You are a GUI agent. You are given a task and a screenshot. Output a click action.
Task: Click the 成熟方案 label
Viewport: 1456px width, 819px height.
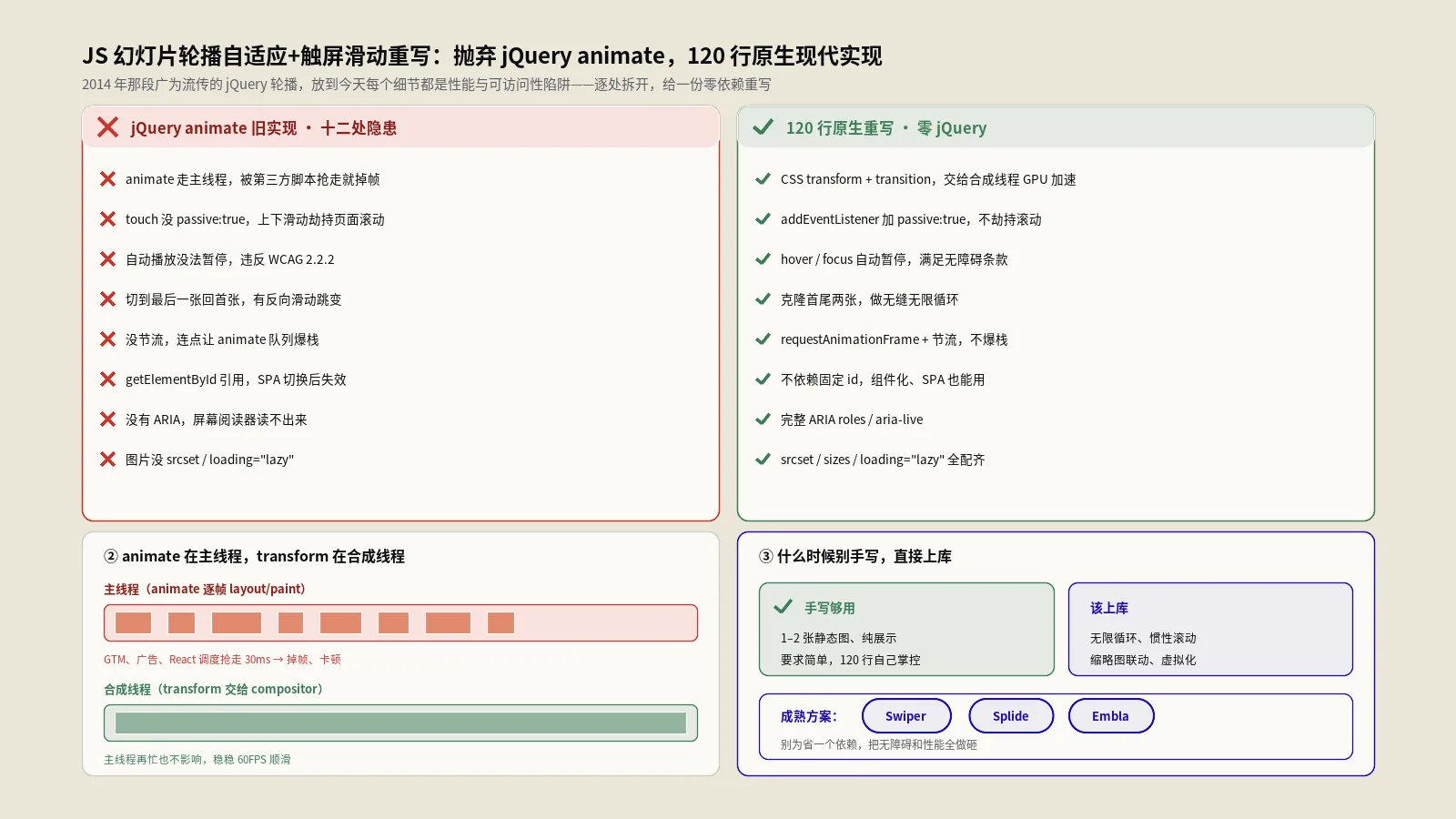tap(808, 717)
